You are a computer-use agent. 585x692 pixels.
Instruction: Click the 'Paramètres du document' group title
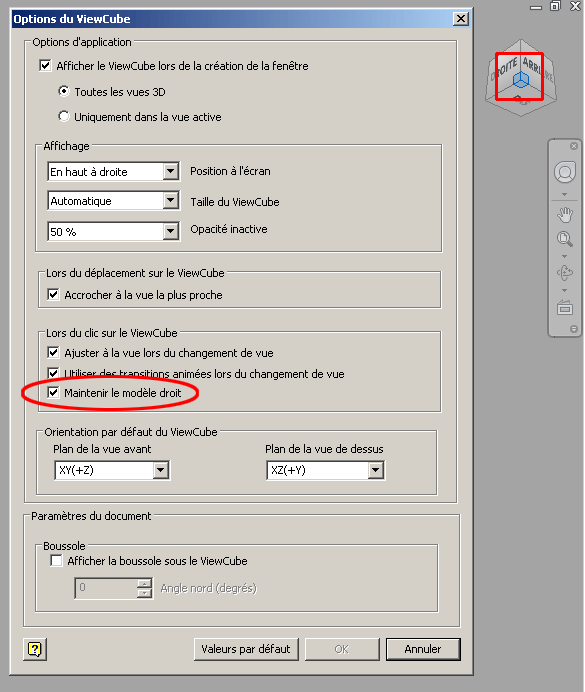click(x=91, y=516)
